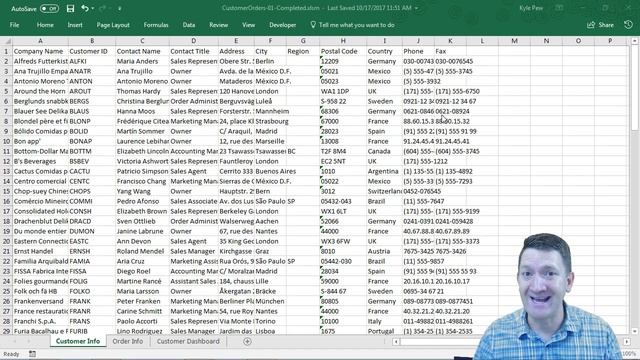Select column H header
The image size is (640, 360).
point(343,41)
